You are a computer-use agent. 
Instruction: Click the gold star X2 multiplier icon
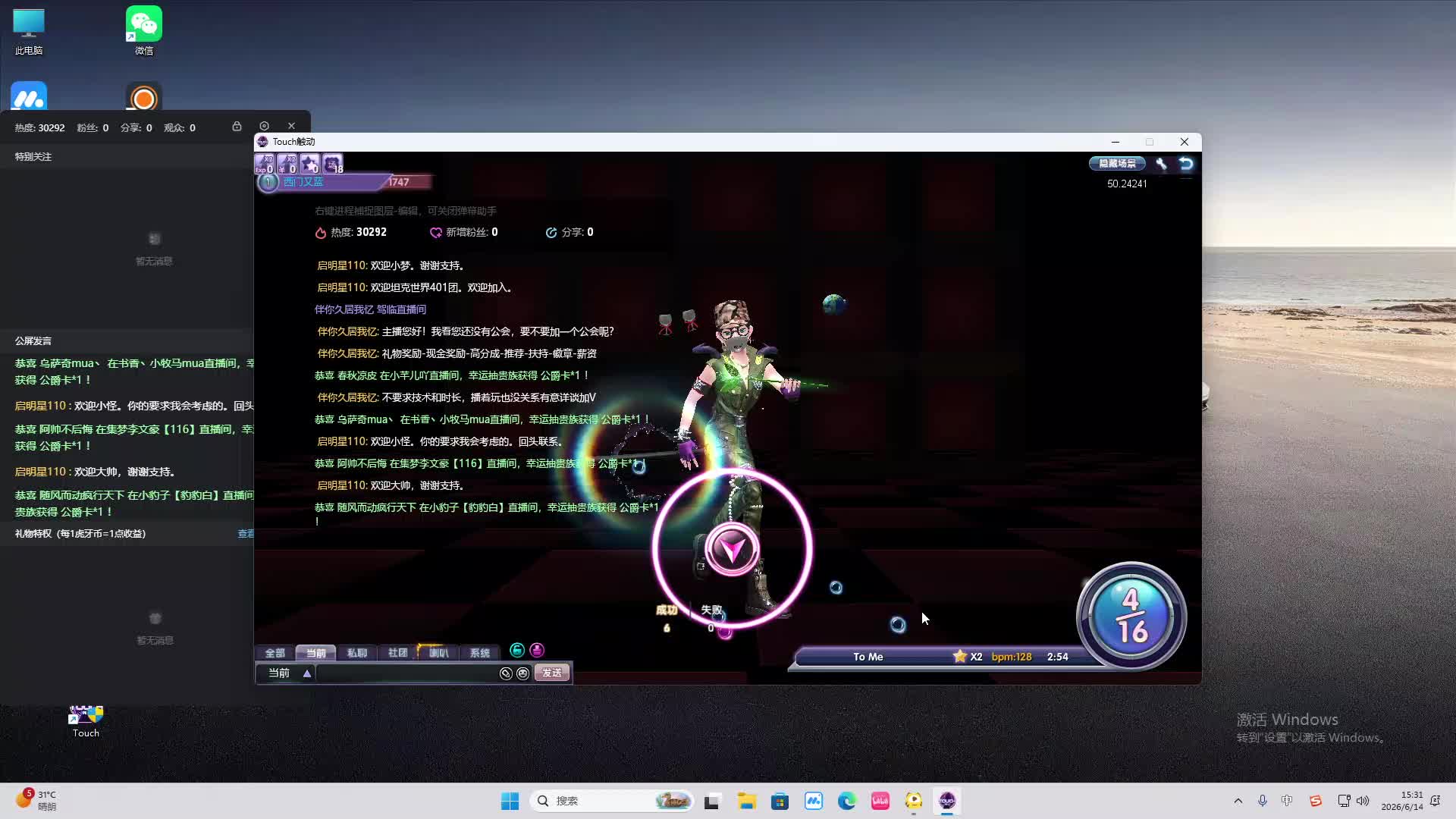pyautogui.click(x=959, y=657)
